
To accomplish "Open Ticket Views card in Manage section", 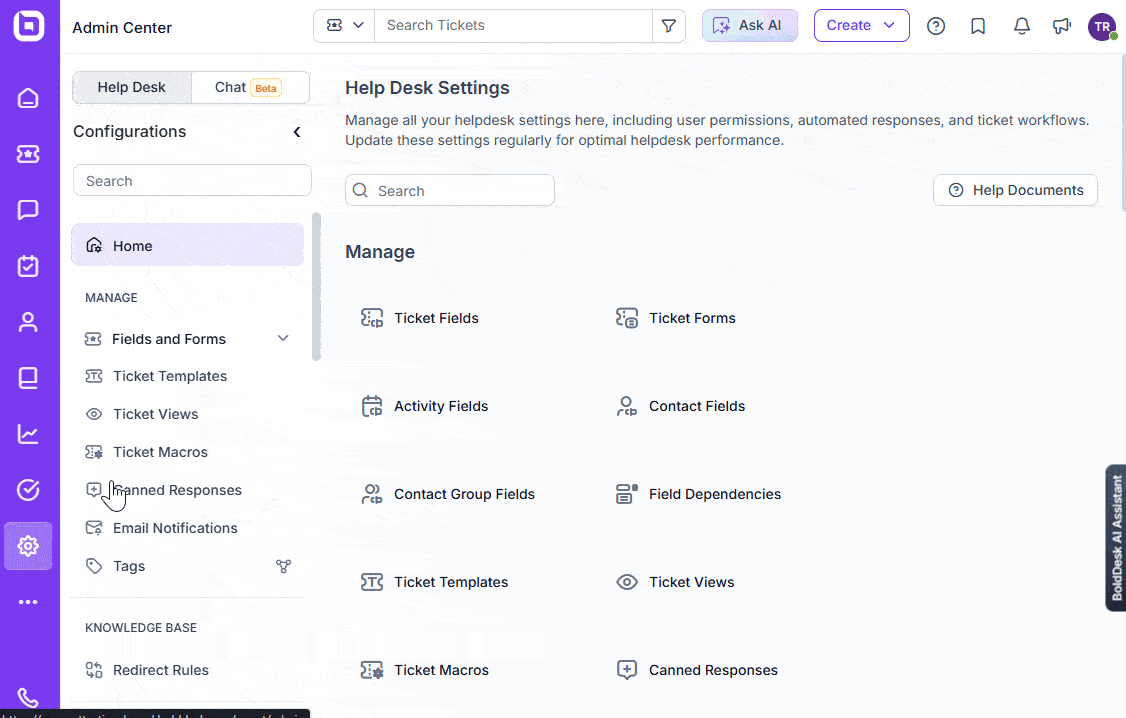I will pyautogui.click(x=675, y=582).
